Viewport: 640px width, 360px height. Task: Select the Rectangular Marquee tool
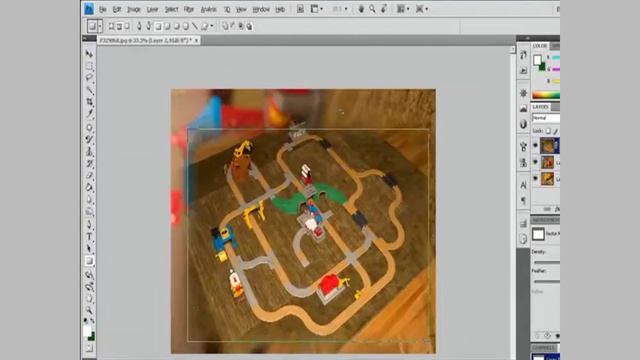pos(89,66)
